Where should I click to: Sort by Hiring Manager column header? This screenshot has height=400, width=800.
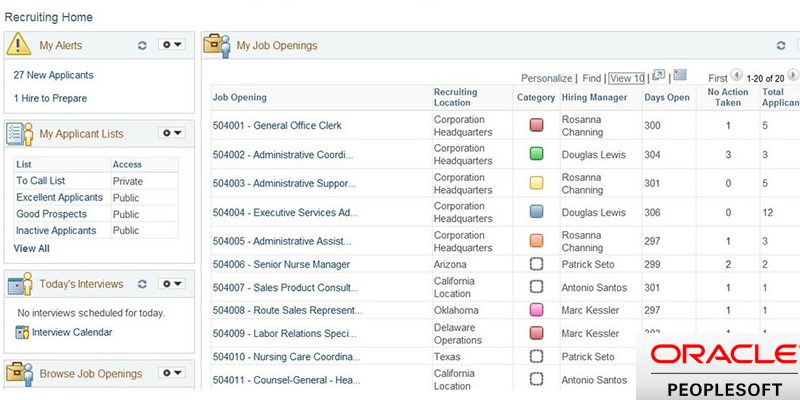[594, 97]
